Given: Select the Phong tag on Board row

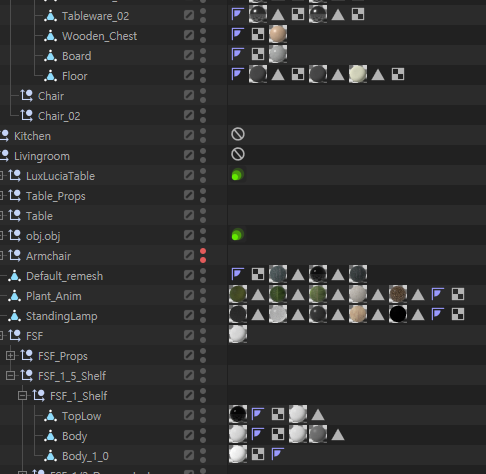Looking at the screenshot, I should [238, 54].
